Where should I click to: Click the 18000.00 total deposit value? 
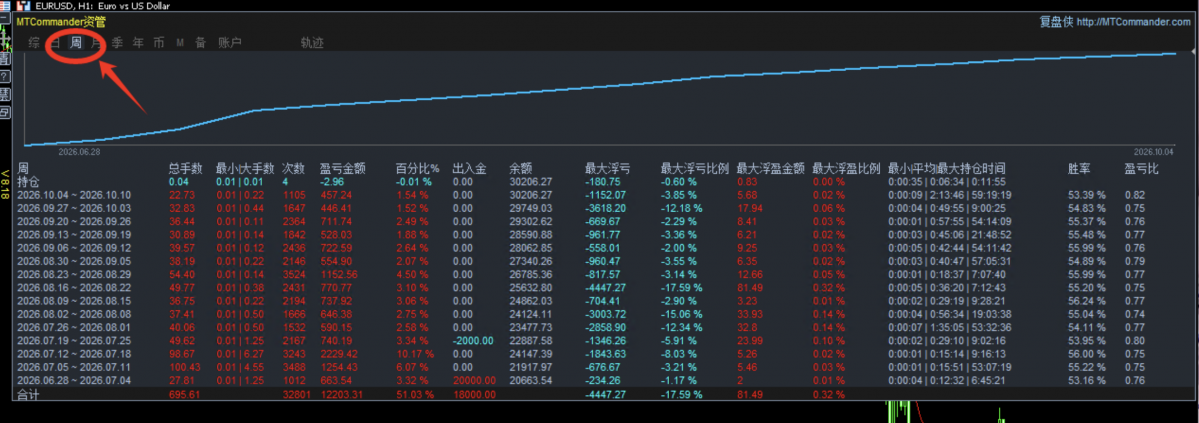tap(474, 395)
